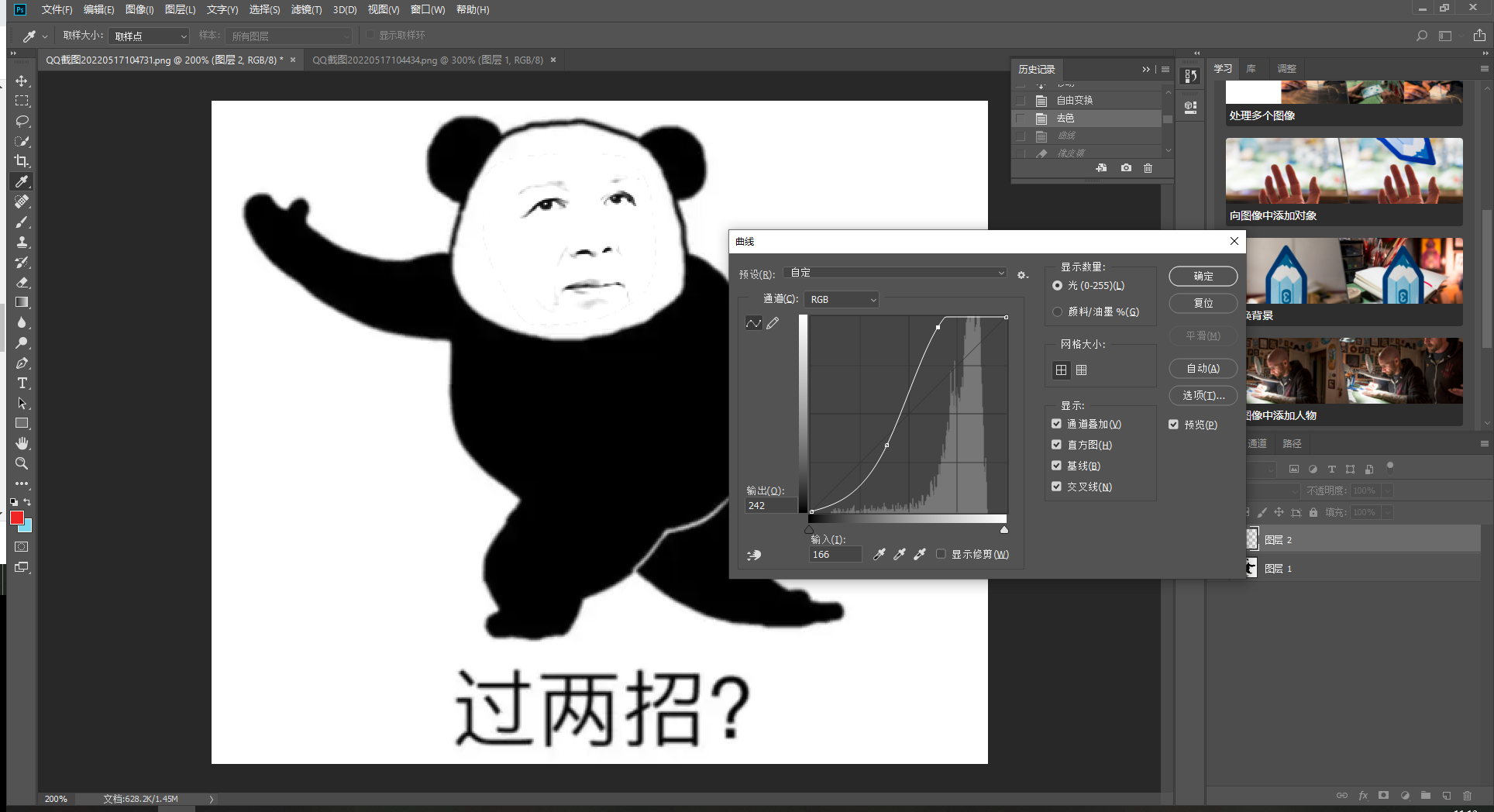Select the Crop tool
Screen dimensions: 1494x812
click(22, 161)
